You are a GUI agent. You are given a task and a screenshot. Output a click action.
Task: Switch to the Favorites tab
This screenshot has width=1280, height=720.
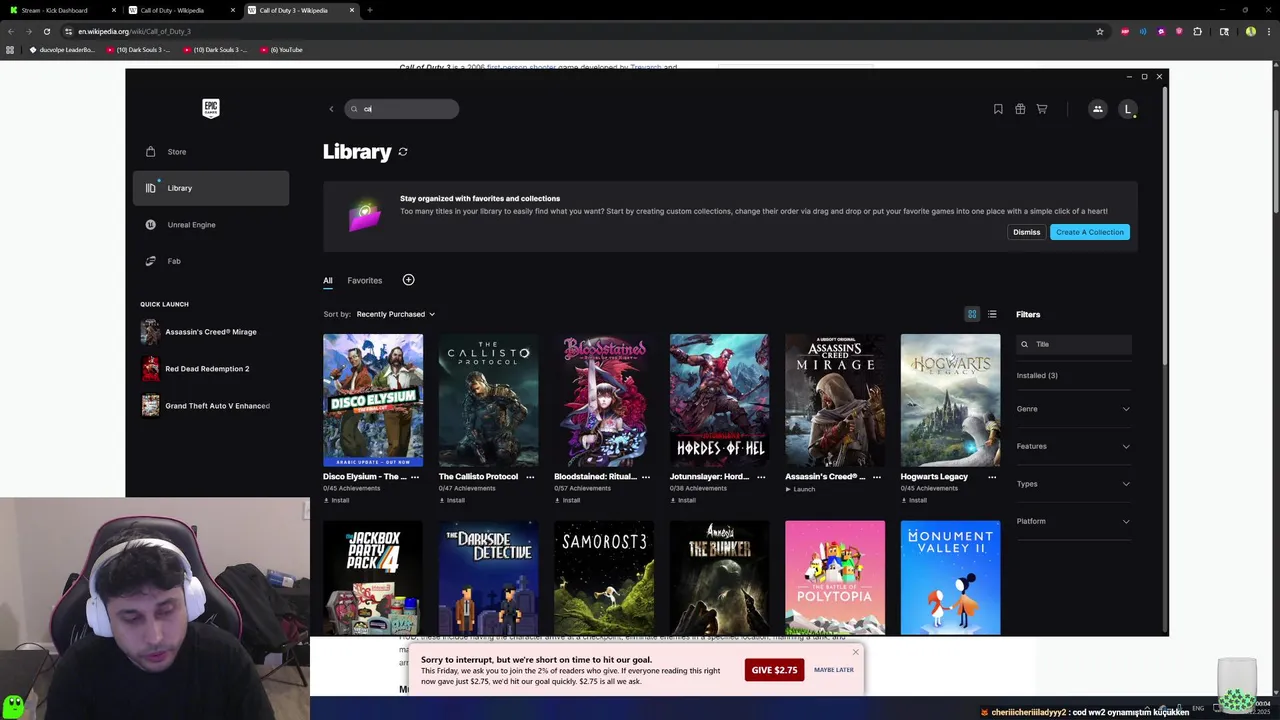point(364,280)
